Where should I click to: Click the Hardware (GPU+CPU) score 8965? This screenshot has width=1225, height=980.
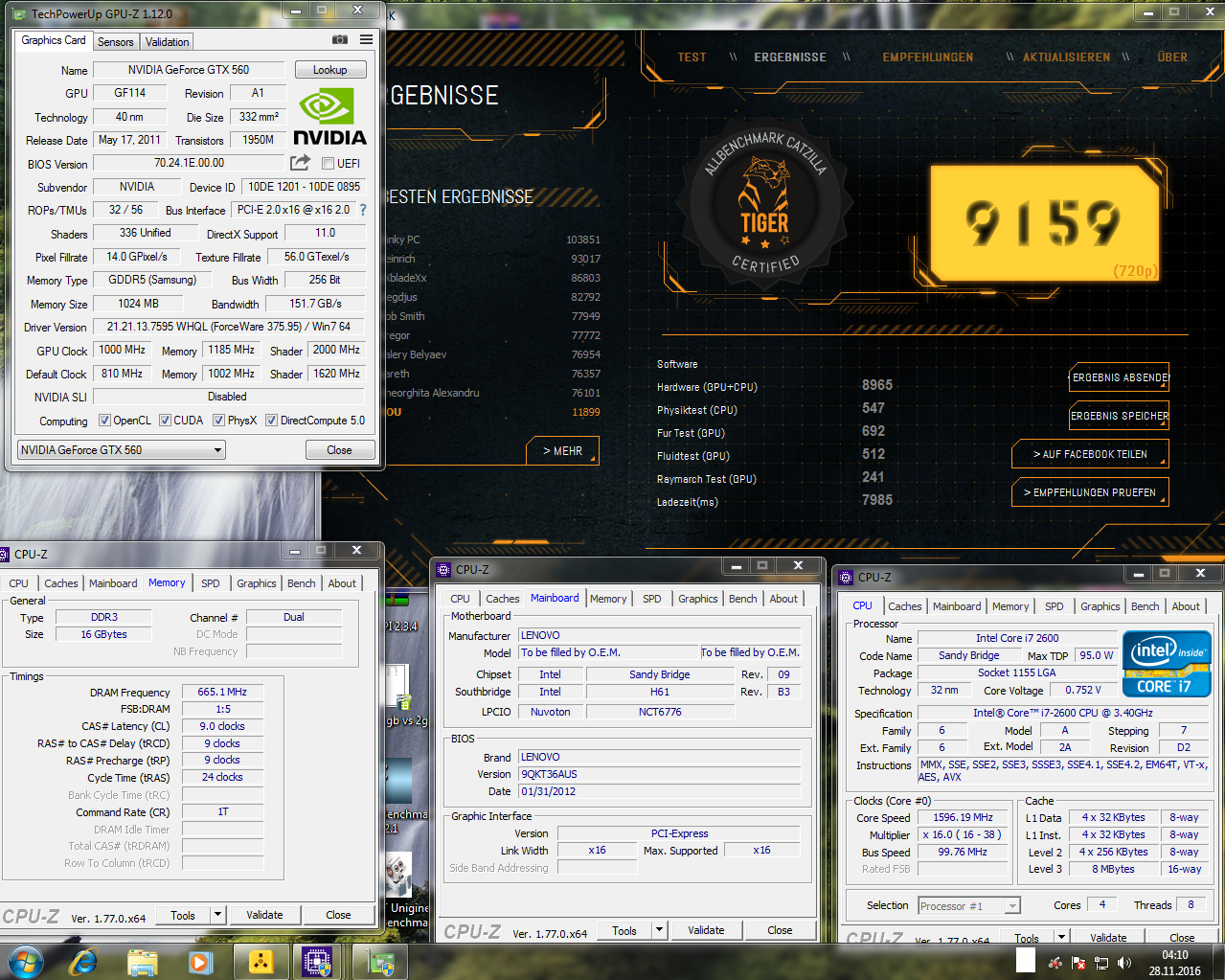[x=877, y=385]
